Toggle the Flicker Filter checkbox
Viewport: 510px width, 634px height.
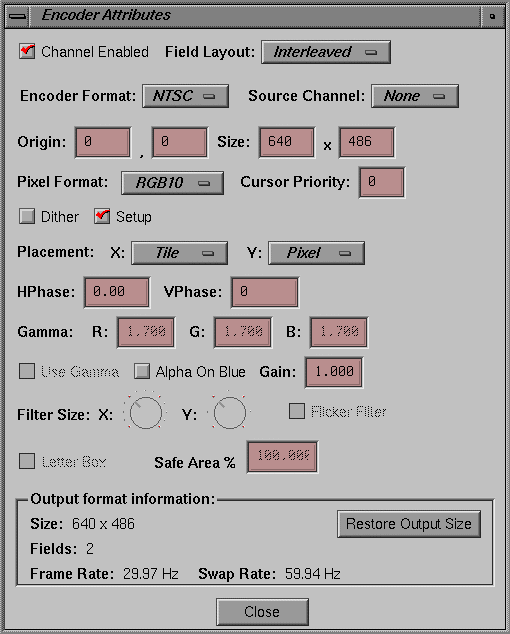[297, 411]
